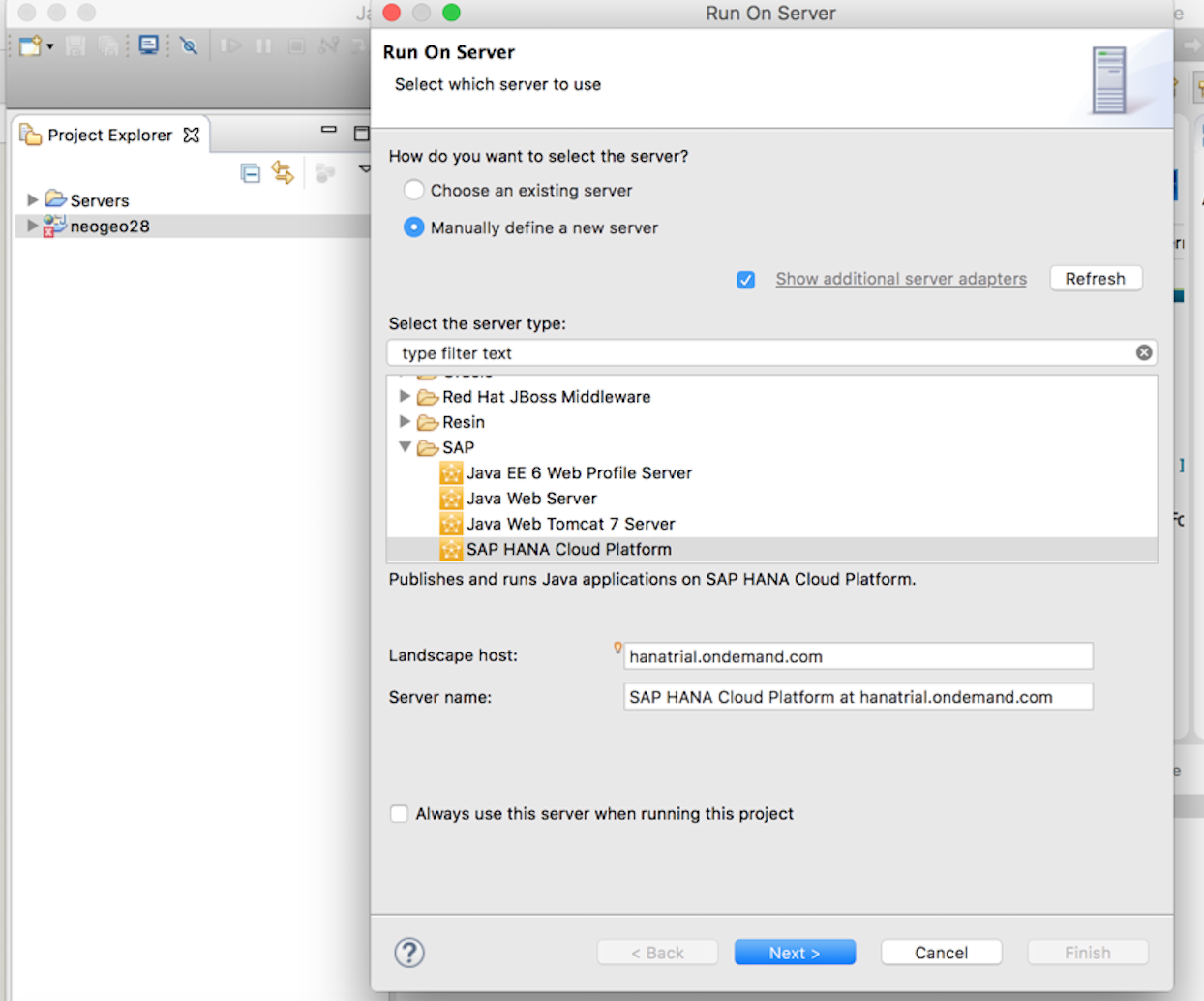Image resolution: width=1204 pixels, height=1001 pixels.
Task: Click the server type description text
Action: (x=652, y=579)
